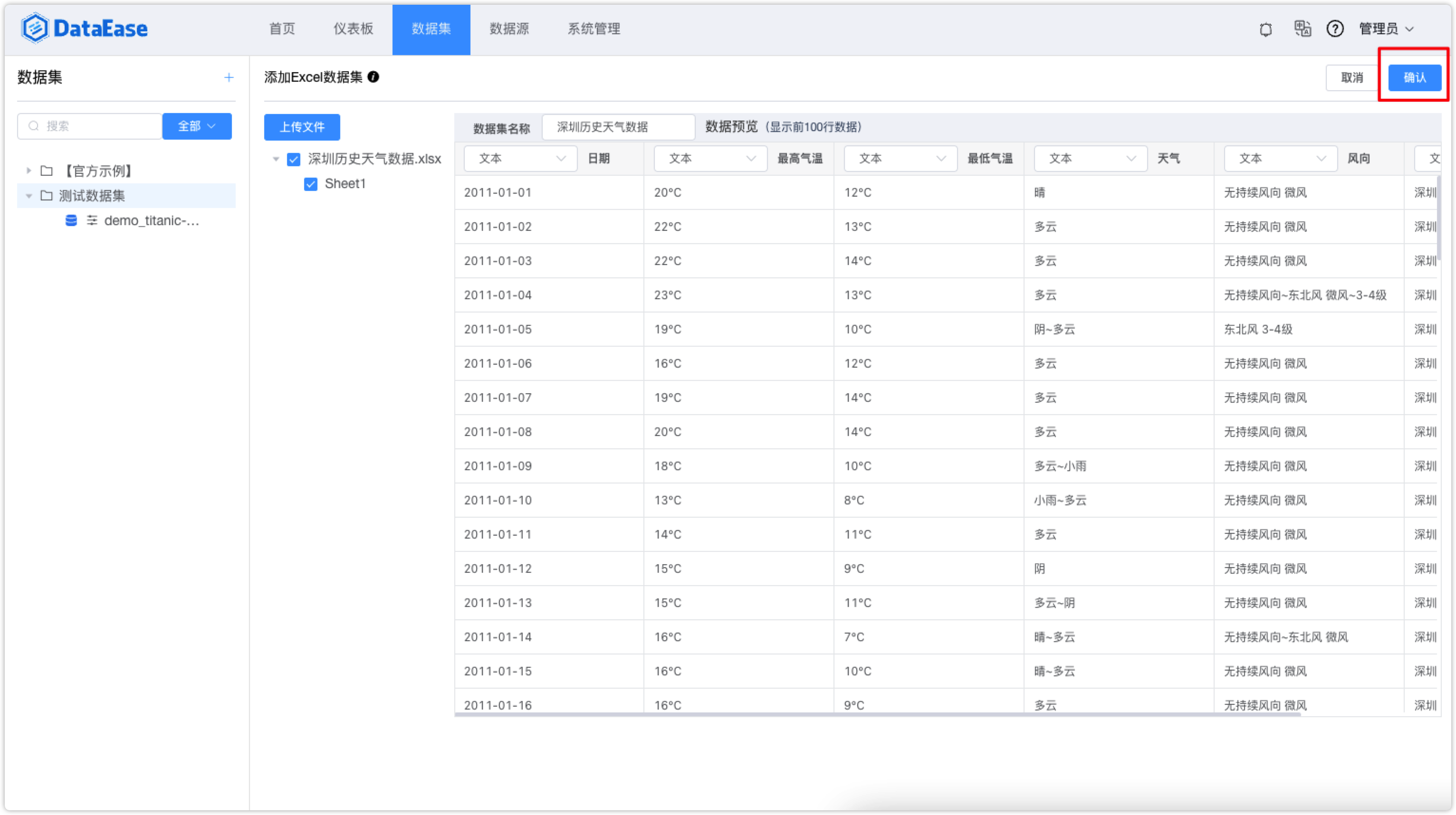1456x815 pixels.
Task: Open the notification bell icon
Action: [x=1265, y=29]
